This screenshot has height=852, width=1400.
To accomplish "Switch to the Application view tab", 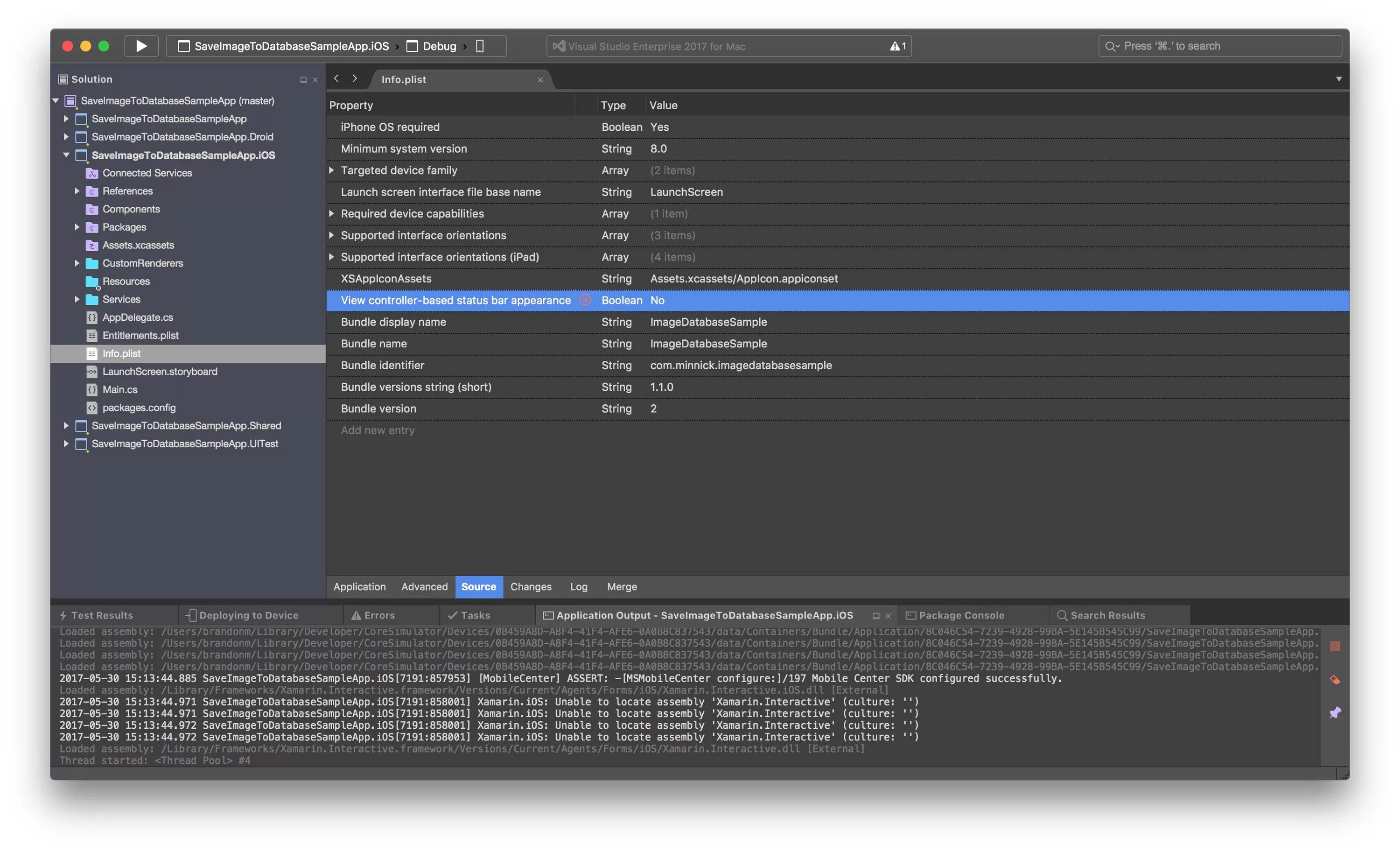I will pos(359,586).
